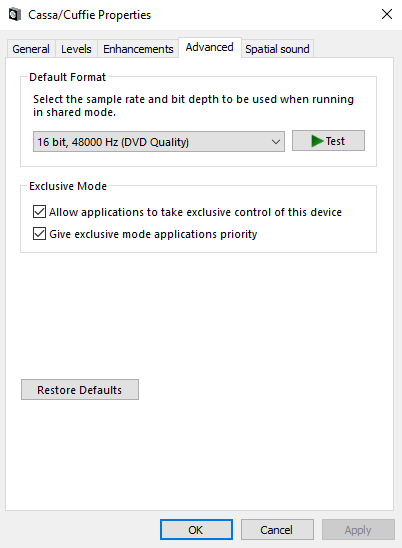This screenshot has height=548, width=402.
Task: Go to the Enhancements tab
Action: 138,49
